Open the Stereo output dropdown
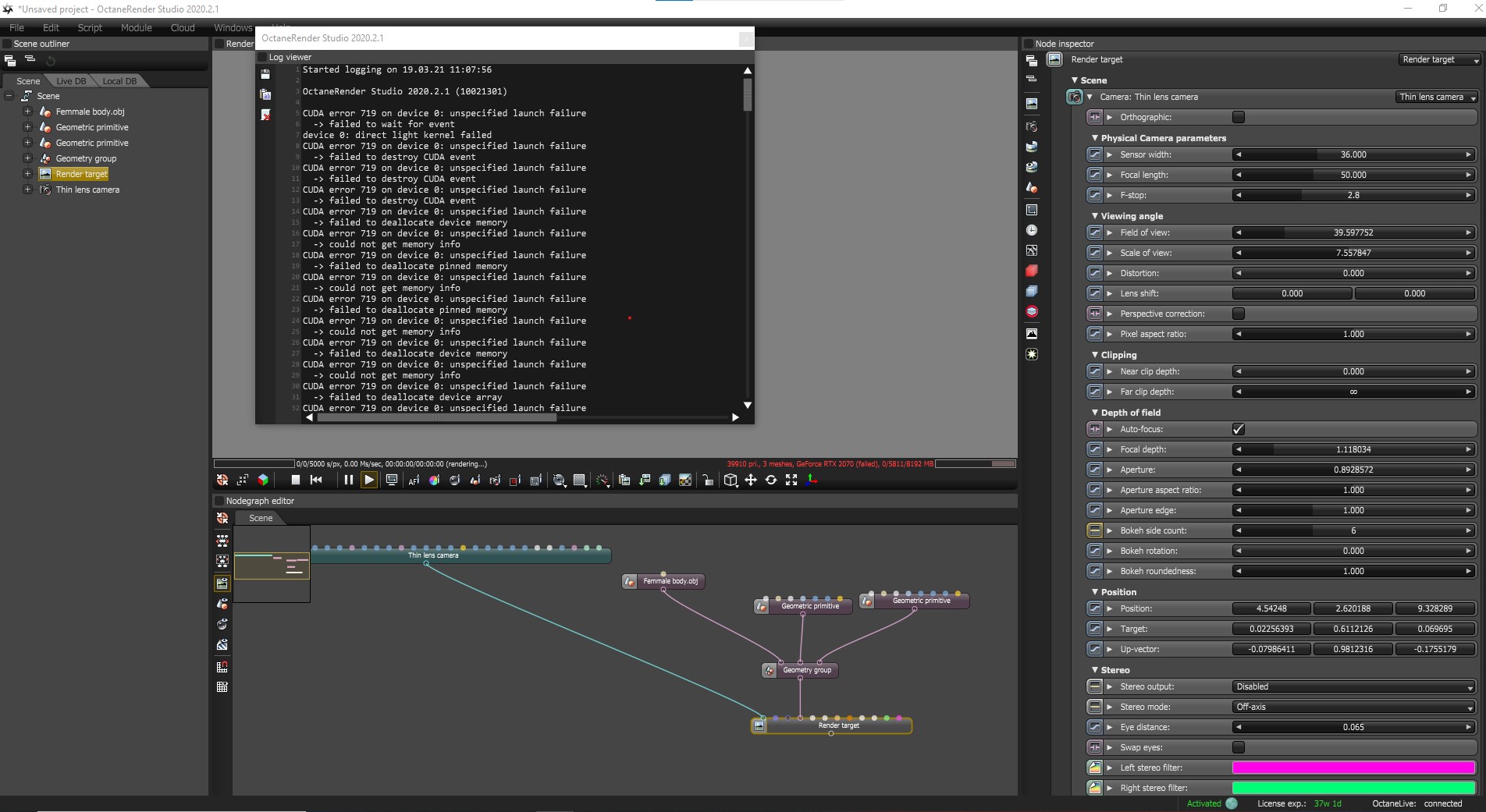This screenshot has height=812, width=1486. [1354, 686]
